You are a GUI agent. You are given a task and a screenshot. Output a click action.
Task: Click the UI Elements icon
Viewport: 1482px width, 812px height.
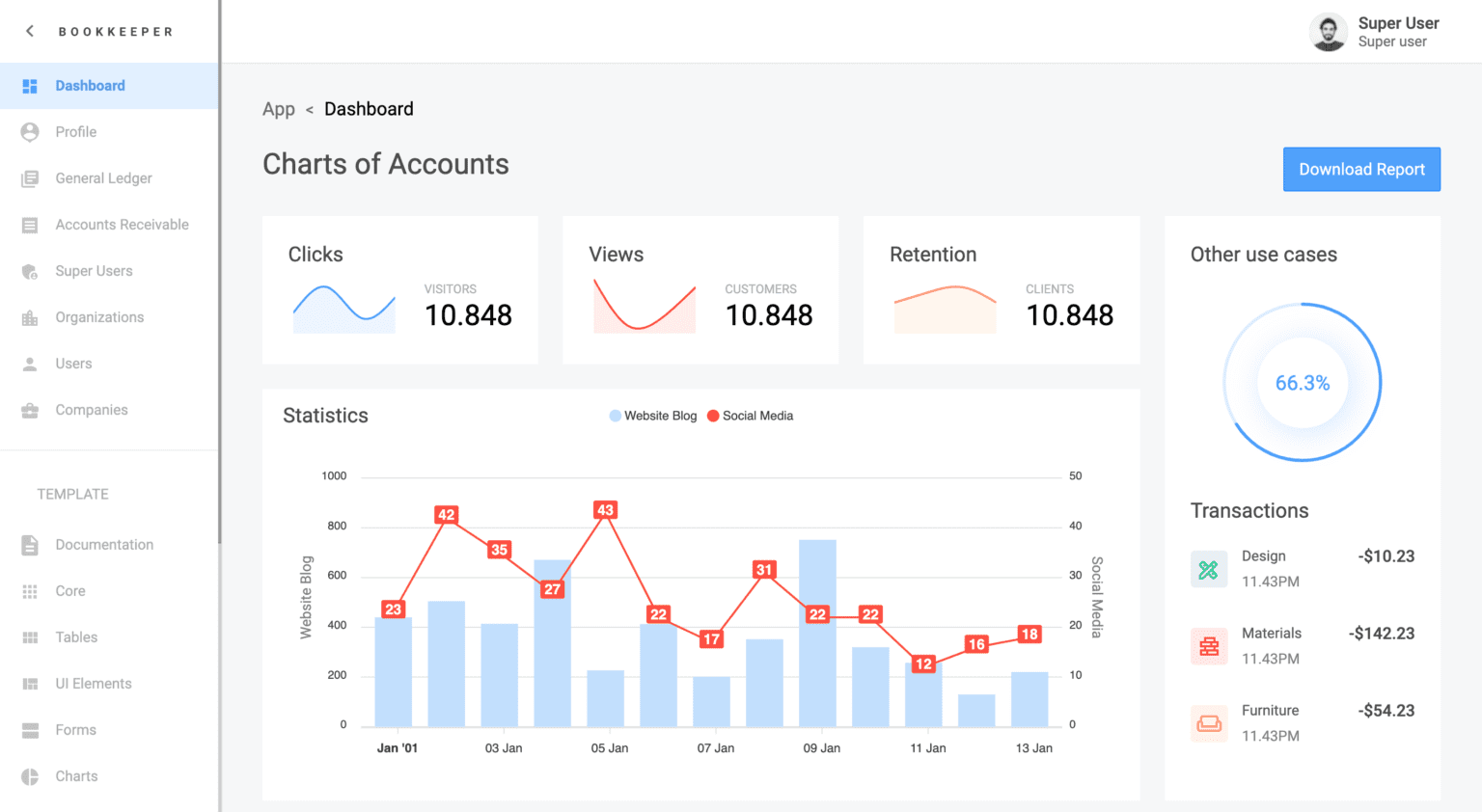[x=30, y=684]
